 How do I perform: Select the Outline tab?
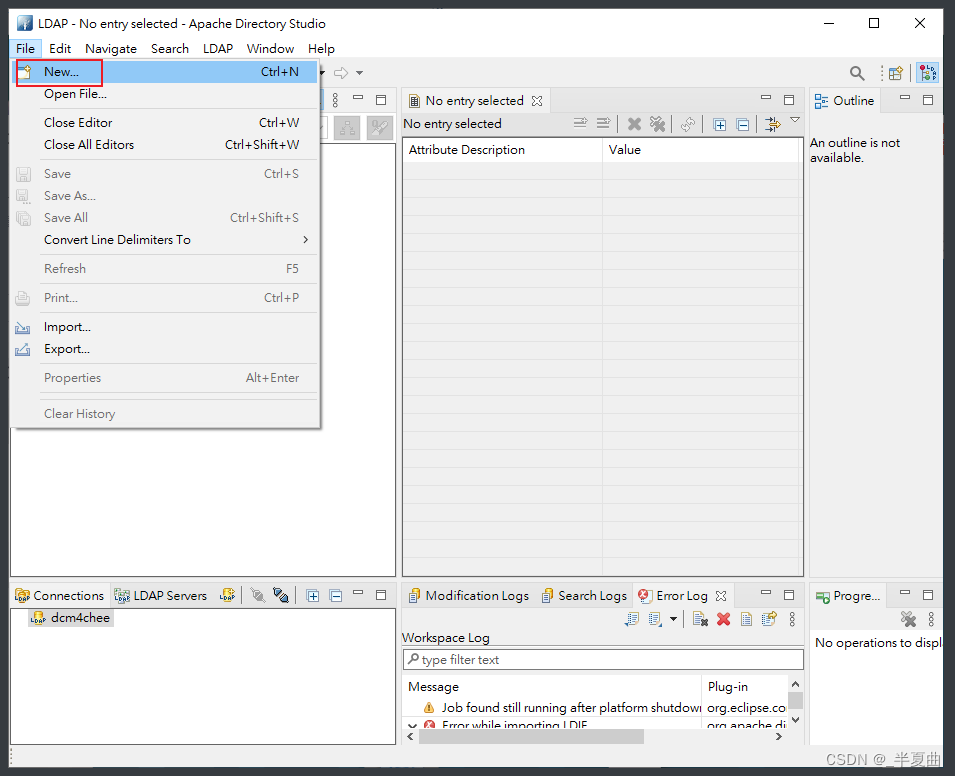(x=845, y=101)
